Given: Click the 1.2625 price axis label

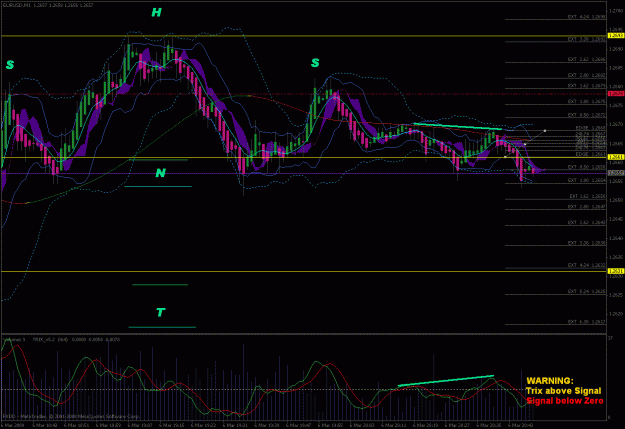Looking at the screenshot, I should click(616, 295).
